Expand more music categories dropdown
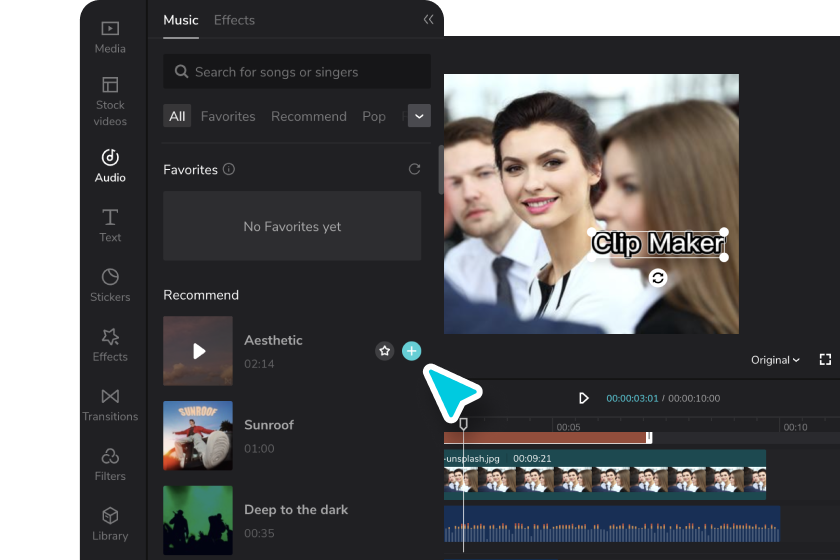This screenshot has height=560, width=840. [x=419, y=116]
